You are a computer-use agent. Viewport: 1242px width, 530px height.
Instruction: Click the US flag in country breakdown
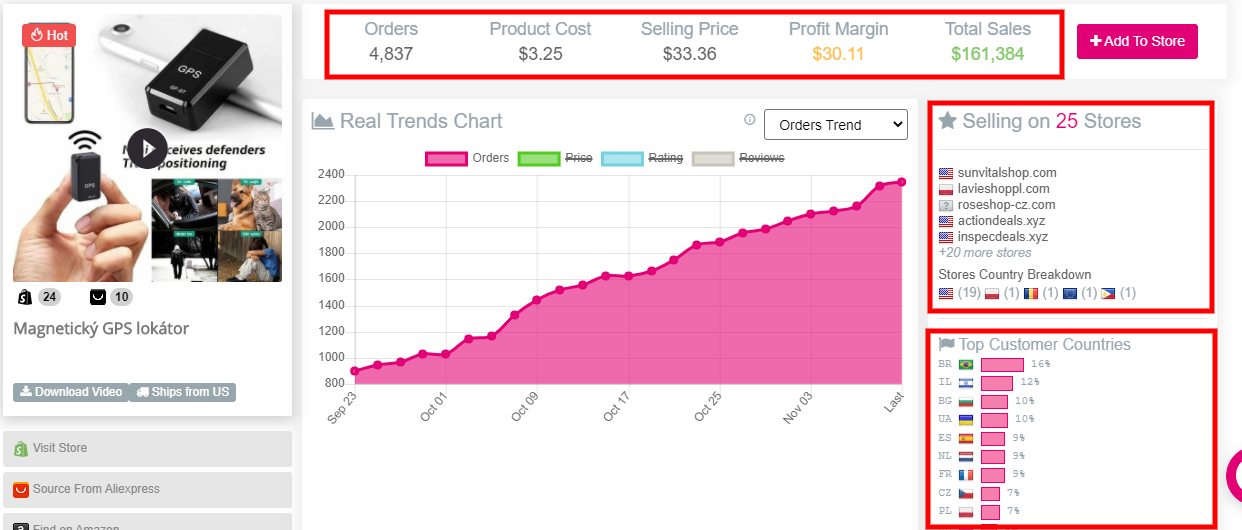(946, 293)
